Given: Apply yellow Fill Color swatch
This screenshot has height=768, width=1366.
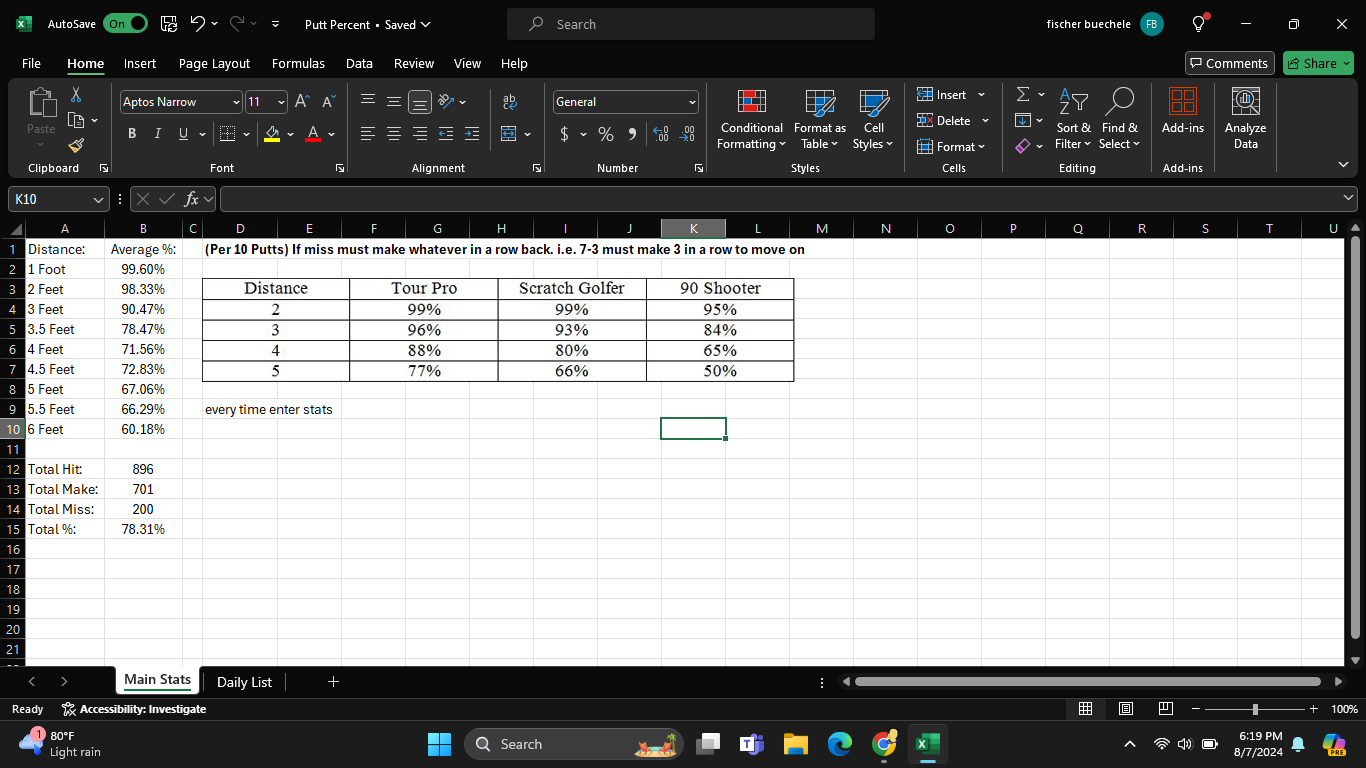Looking at the screenshot, I should pyautogui.click(x=272, y=134).
